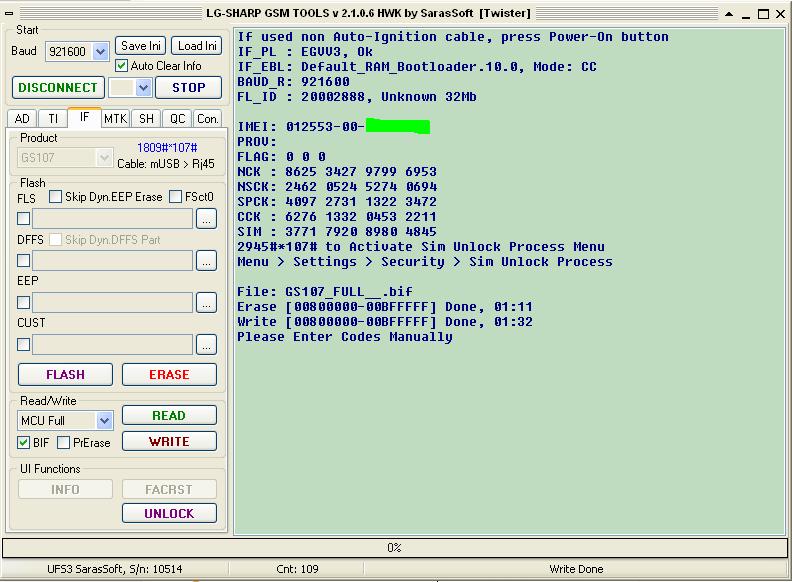The width and height of the screenshot is (792, 582).
Task: Browse for DFFS file with ... button
Action: (x=206, y=261)
